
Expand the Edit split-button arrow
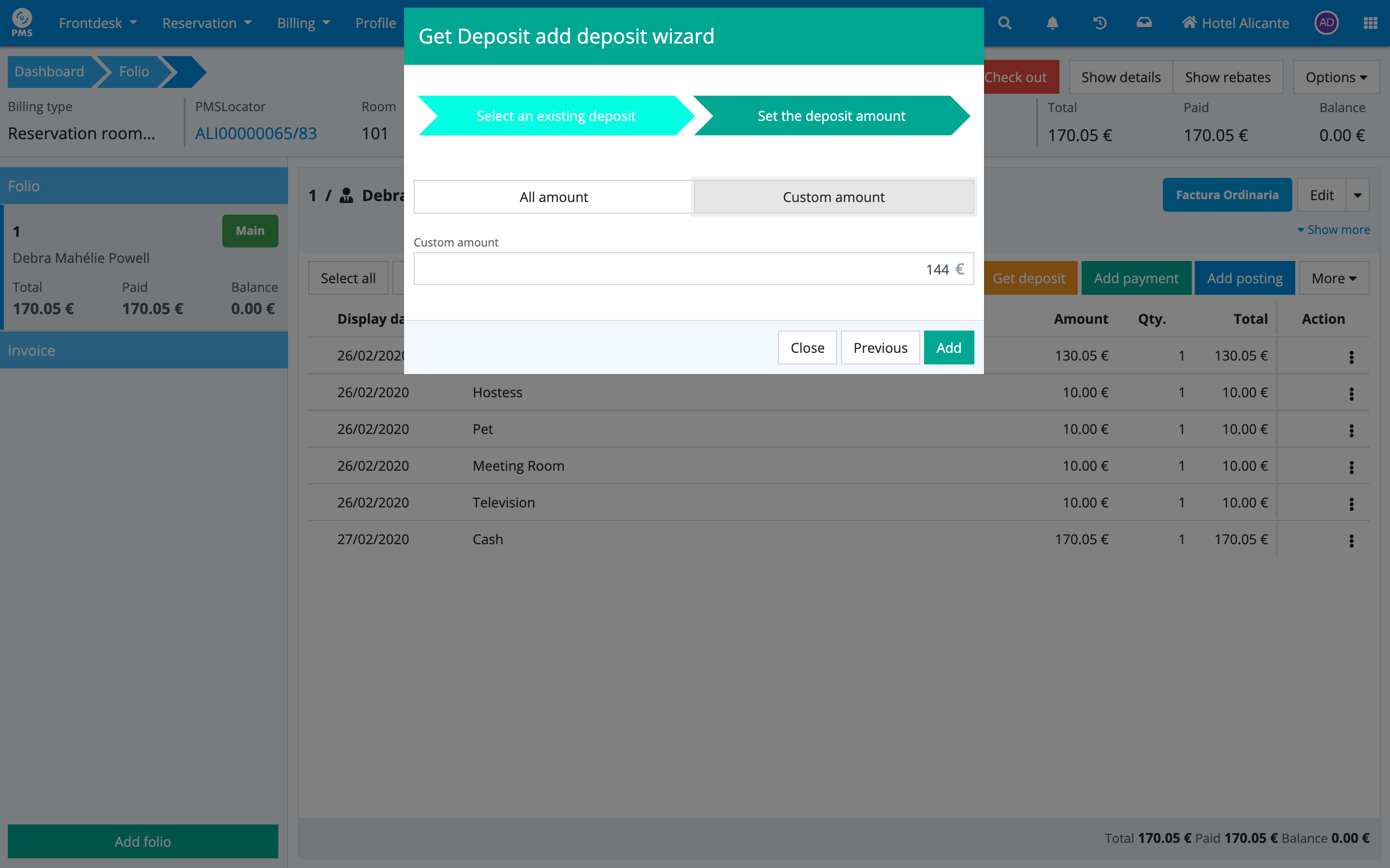(x=1357, y=195)
